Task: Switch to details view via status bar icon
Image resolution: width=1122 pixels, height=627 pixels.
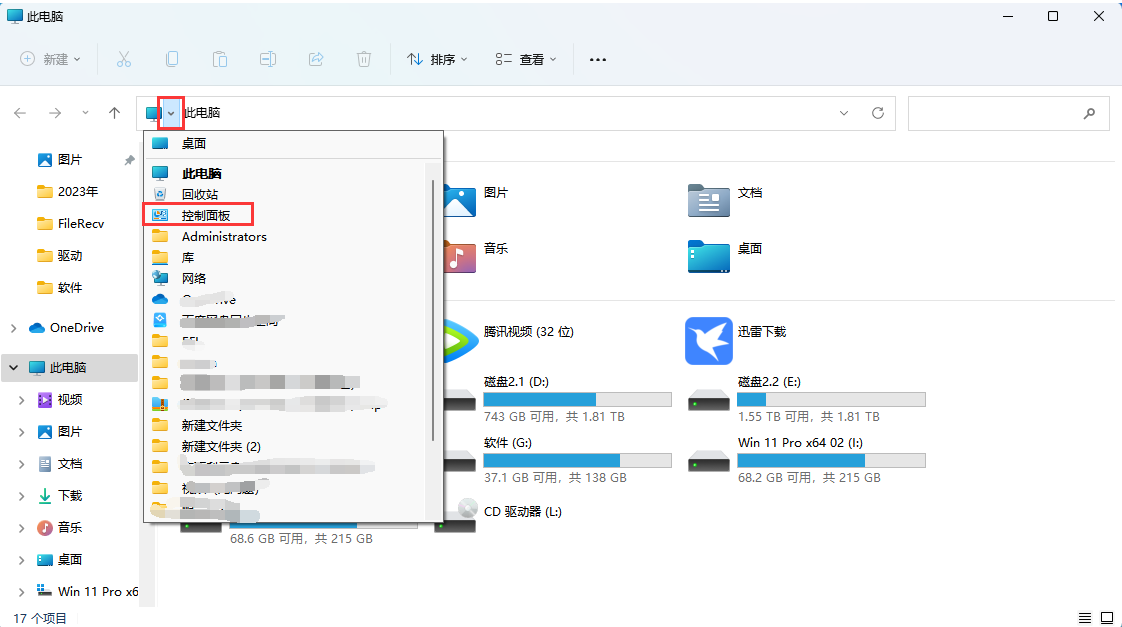Action: 1084,617
